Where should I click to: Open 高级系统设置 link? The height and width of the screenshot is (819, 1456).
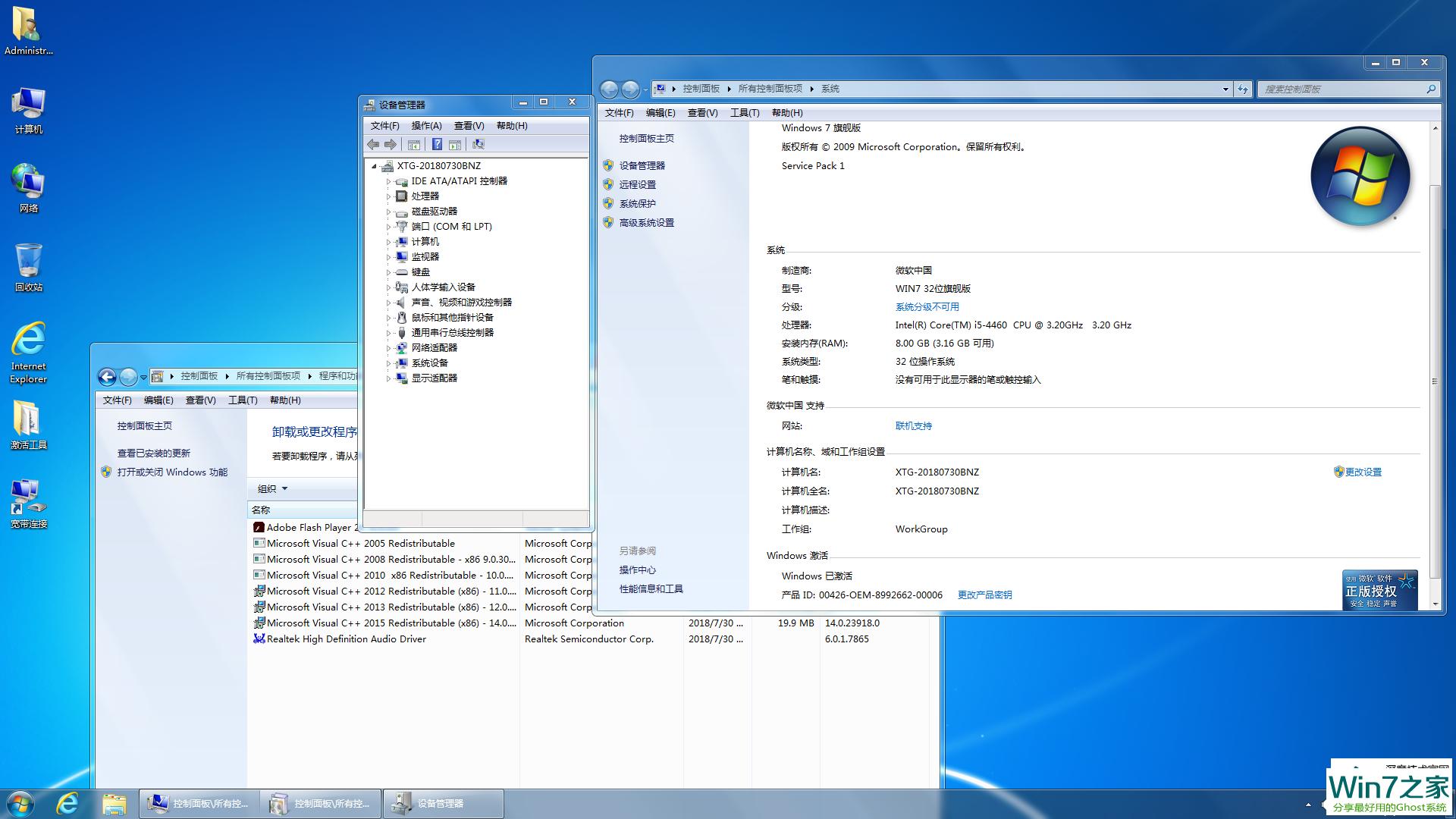point(646,223)
